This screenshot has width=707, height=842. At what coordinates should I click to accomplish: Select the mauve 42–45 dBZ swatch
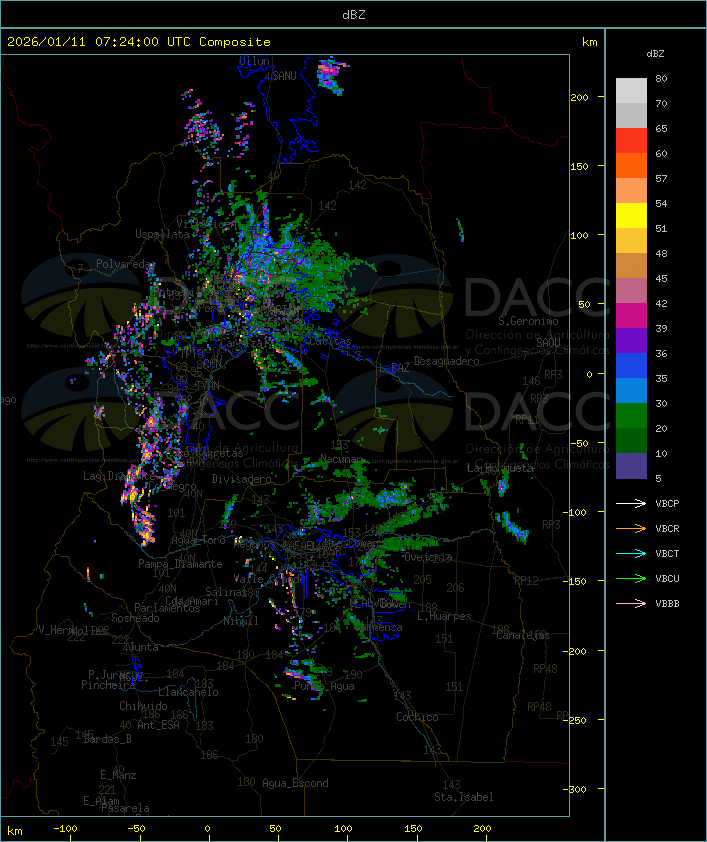pos(631,291)
